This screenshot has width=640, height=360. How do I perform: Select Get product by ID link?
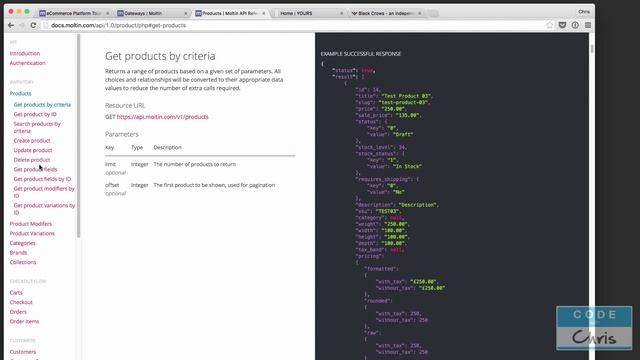coord(35,114)
